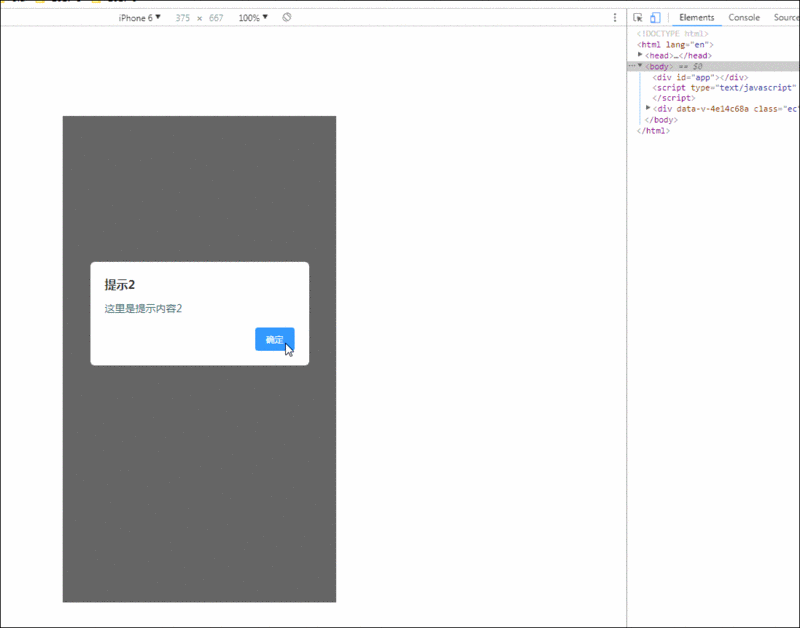Screen dimensions: 800x628
Task: Toggle the device toolbar icon
Action: [x=655, y=17]
